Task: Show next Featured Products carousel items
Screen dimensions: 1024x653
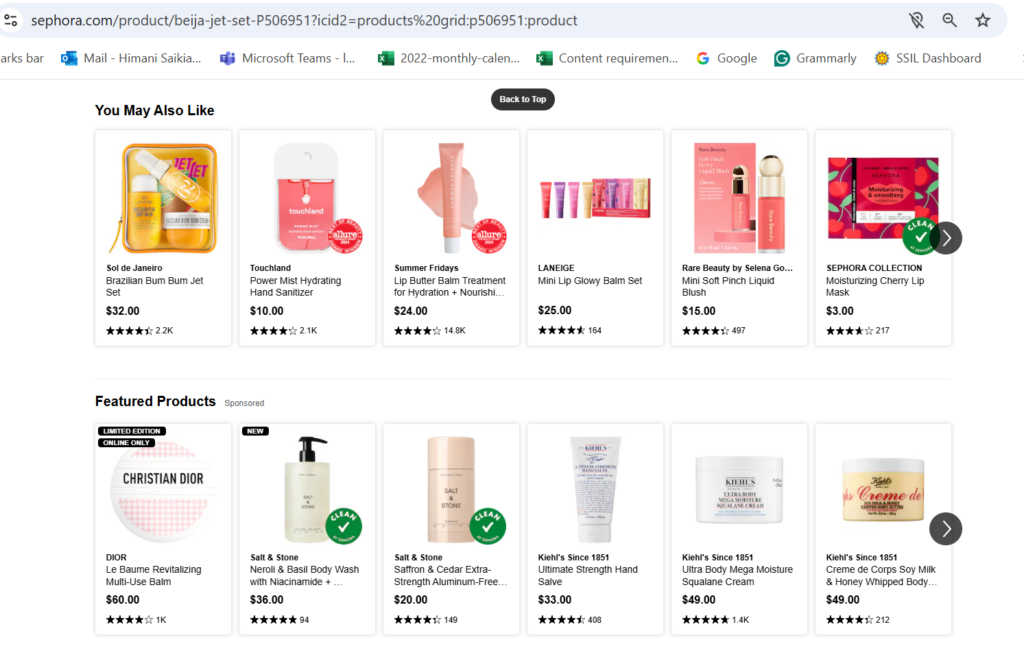Action: click(945, 529)
